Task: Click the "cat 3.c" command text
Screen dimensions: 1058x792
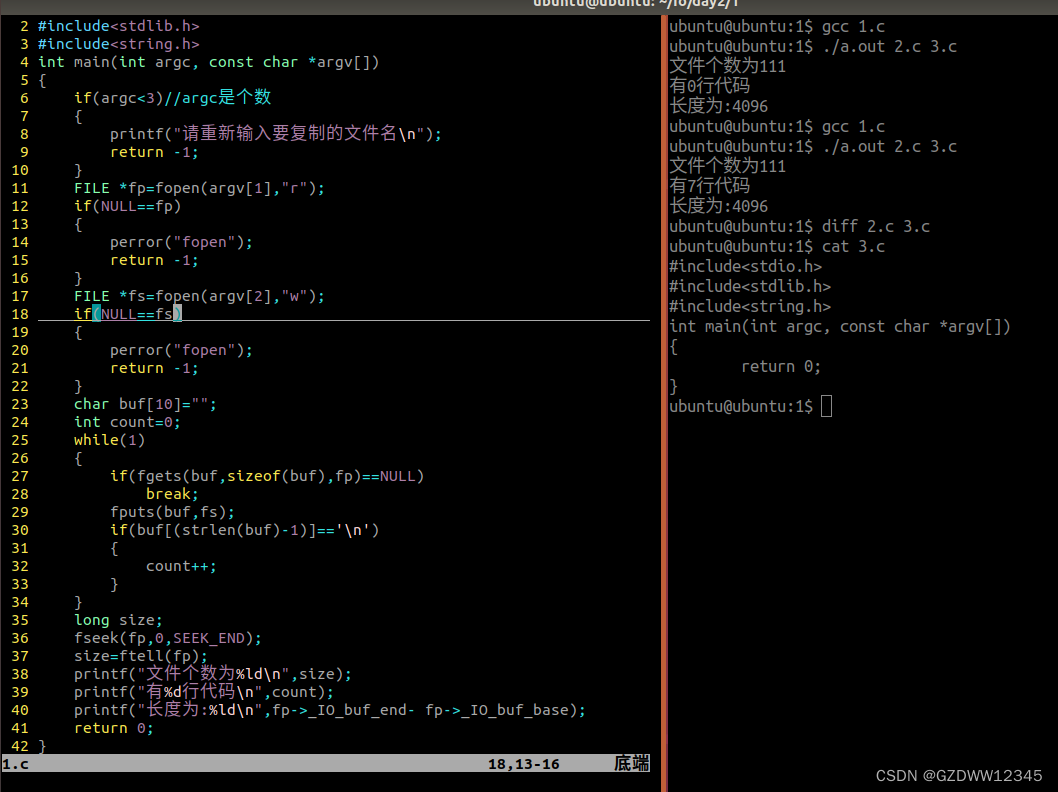Action: click(x=852, y=246)
